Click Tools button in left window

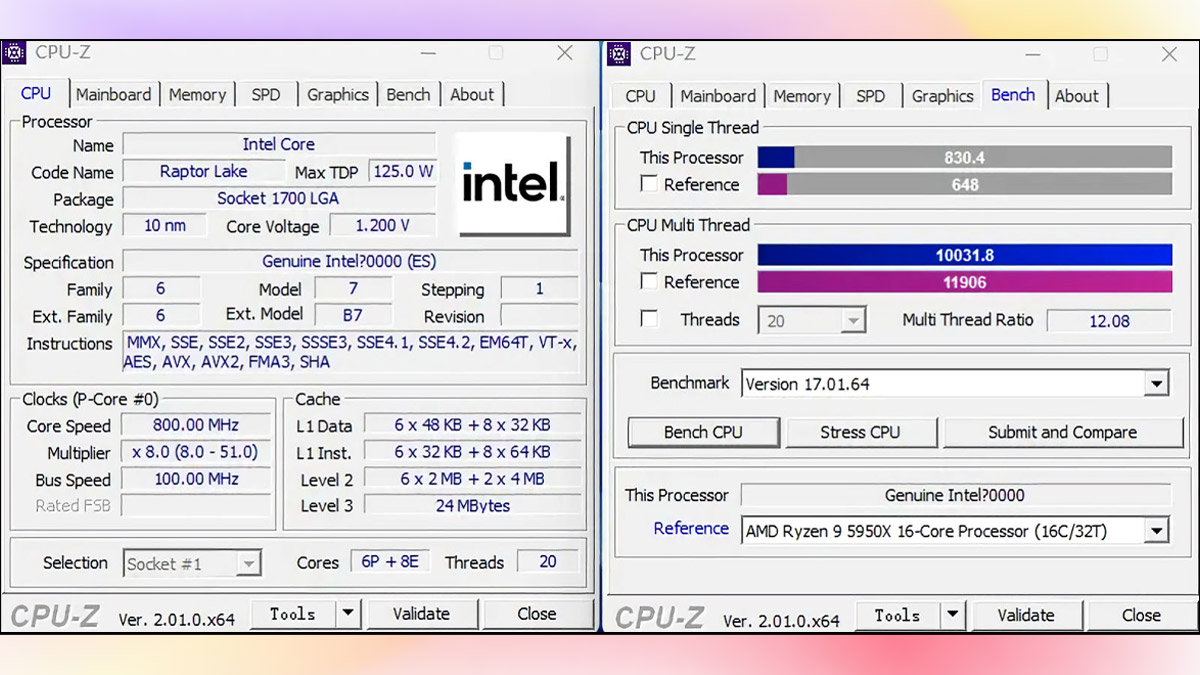click(x=293, y=613)
